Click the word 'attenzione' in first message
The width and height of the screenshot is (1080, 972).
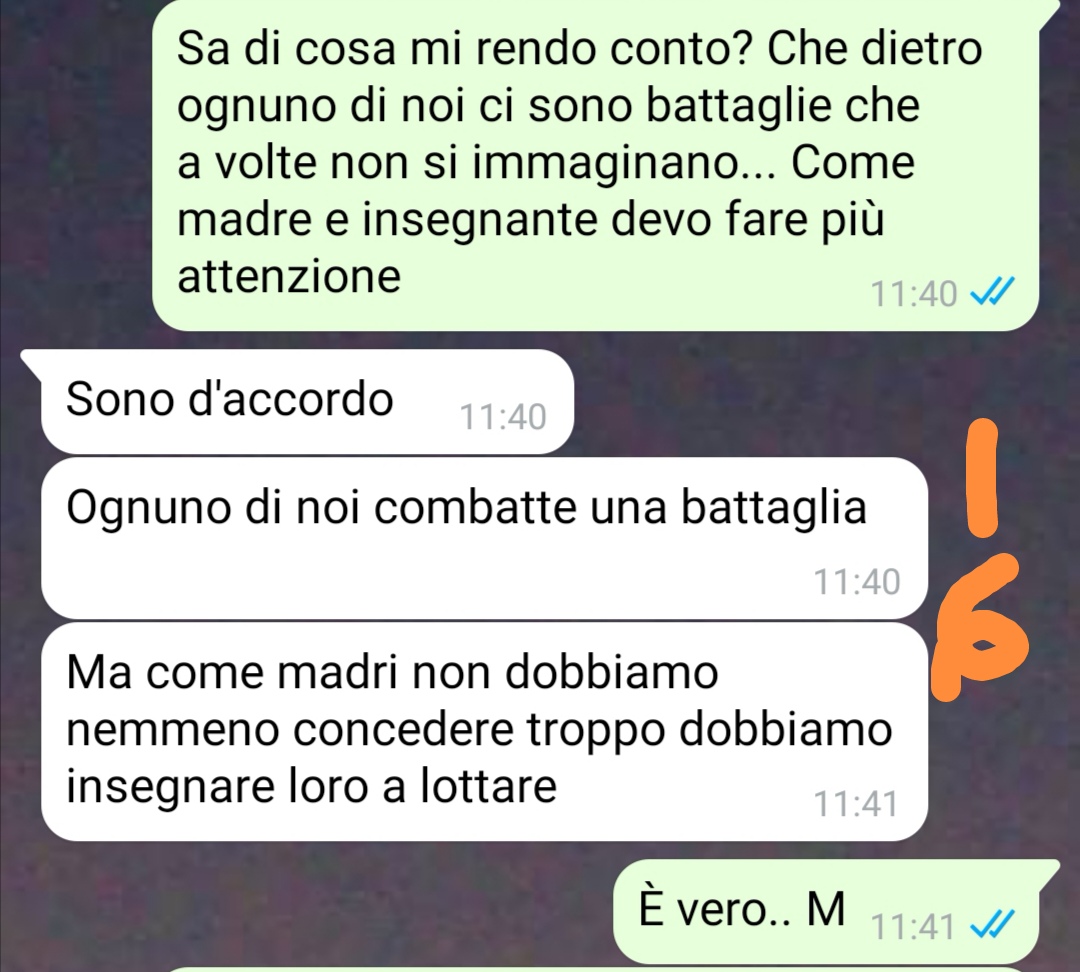pyautogui.click(x=289, y=276)
